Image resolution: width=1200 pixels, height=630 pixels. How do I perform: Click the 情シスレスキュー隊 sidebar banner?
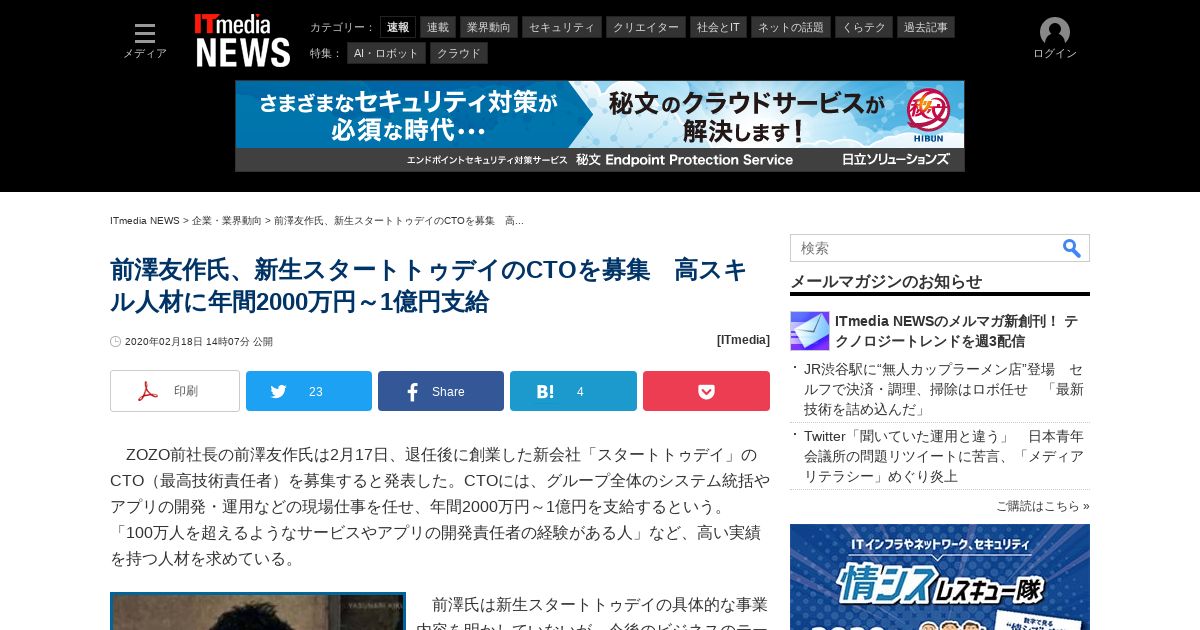click(940, 577)
